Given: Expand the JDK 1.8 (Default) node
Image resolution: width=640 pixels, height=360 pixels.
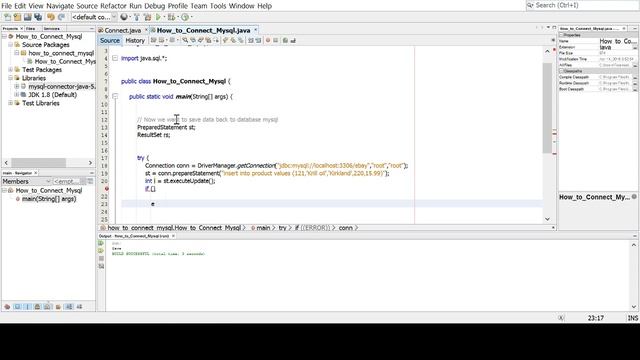Looking at the screenshot, I should [x=17, y=95].
